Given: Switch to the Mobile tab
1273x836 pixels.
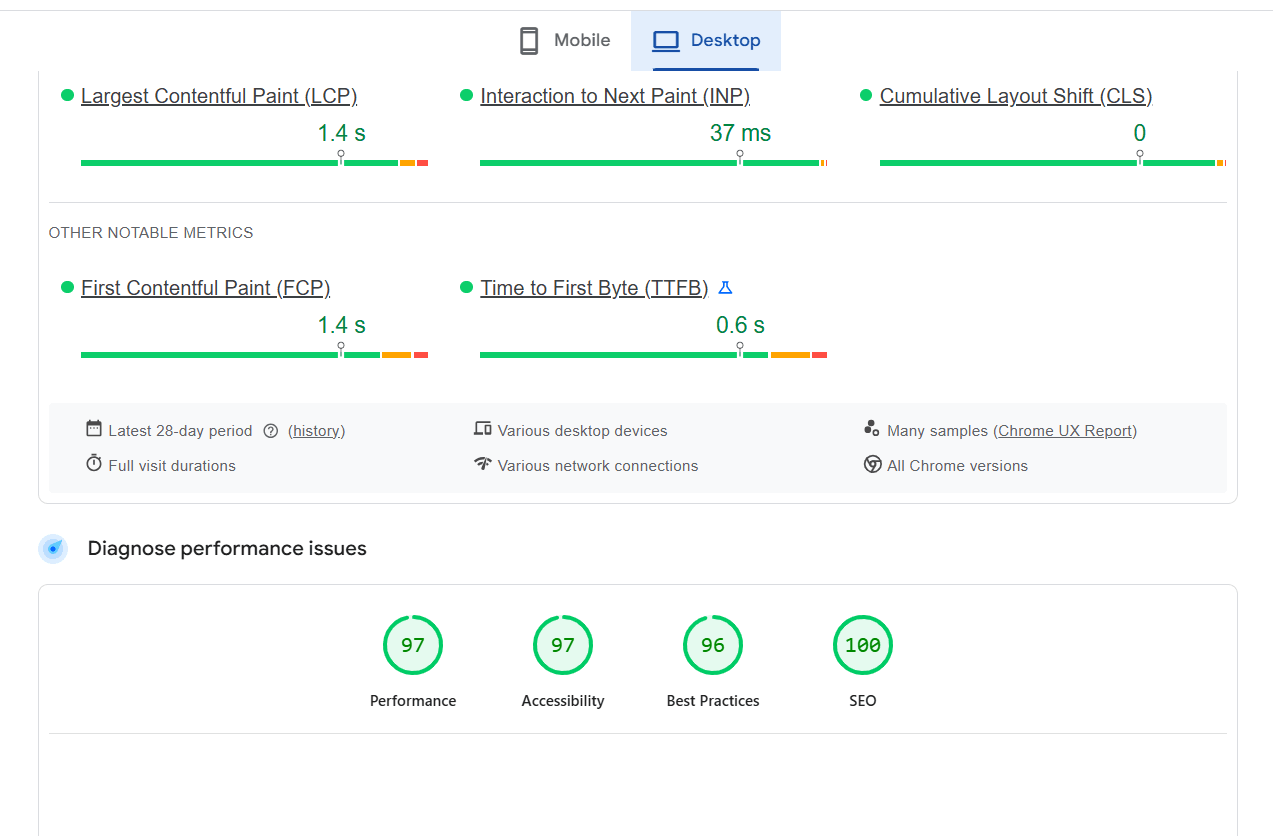Looking at the screenshot, I should coord(565,41).
